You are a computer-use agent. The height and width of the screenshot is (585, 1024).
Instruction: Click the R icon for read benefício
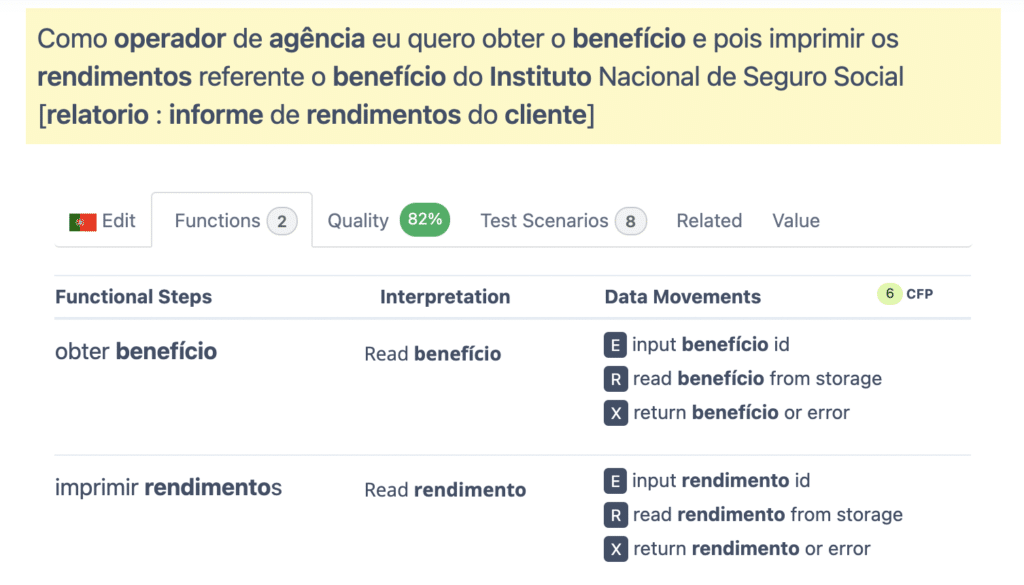click(x=615, y=379)
